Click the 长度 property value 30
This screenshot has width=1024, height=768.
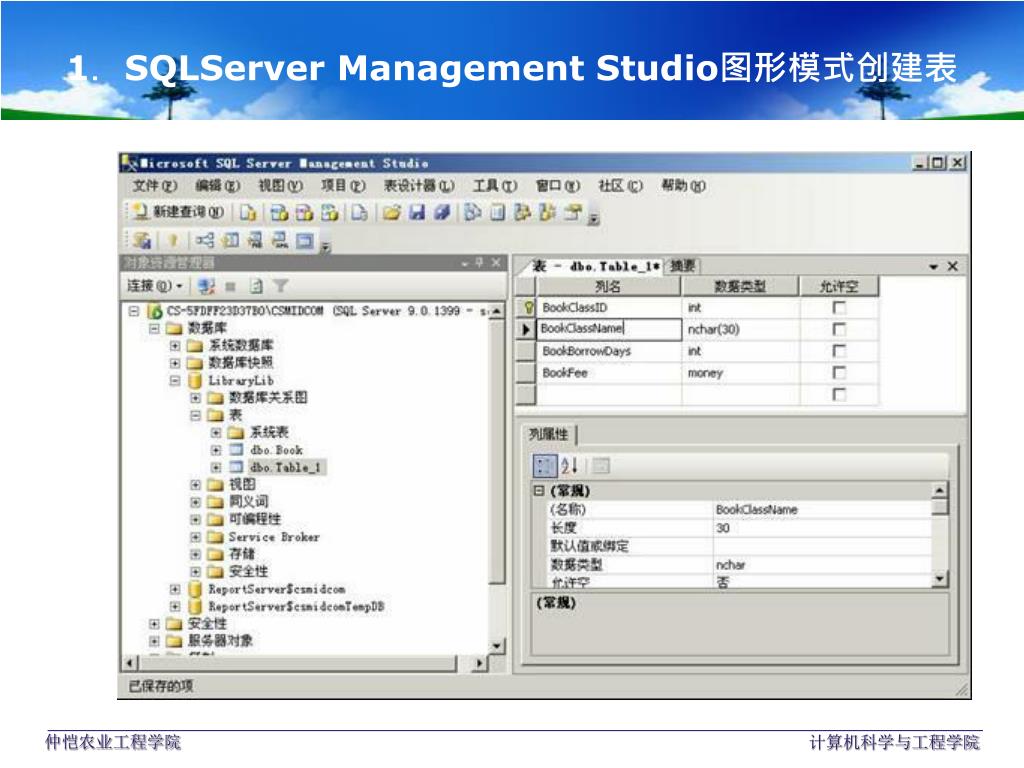tap(823, 528)
